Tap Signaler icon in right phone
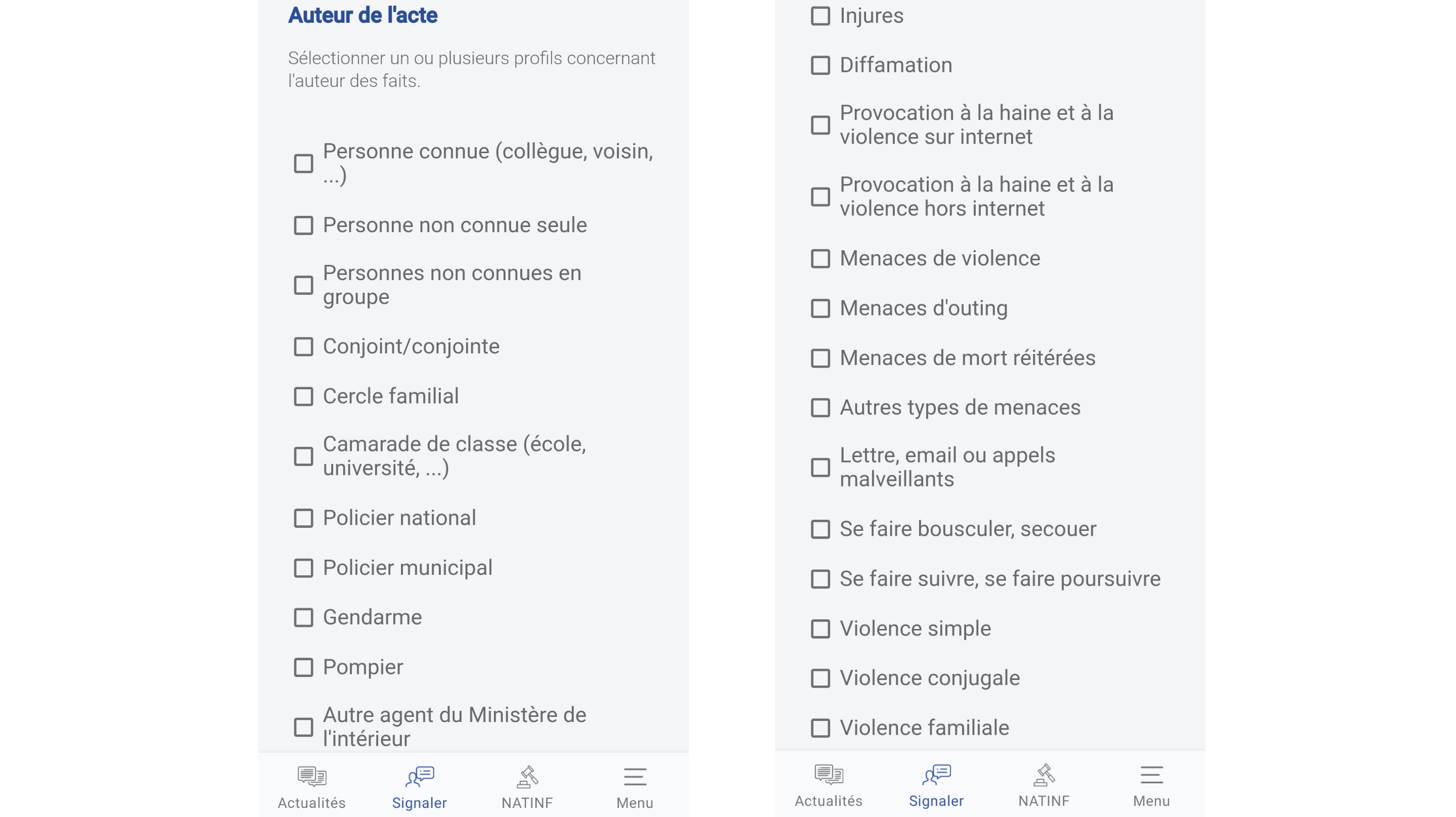Screen dimensions: 1456x817 [x=937, y=775]
